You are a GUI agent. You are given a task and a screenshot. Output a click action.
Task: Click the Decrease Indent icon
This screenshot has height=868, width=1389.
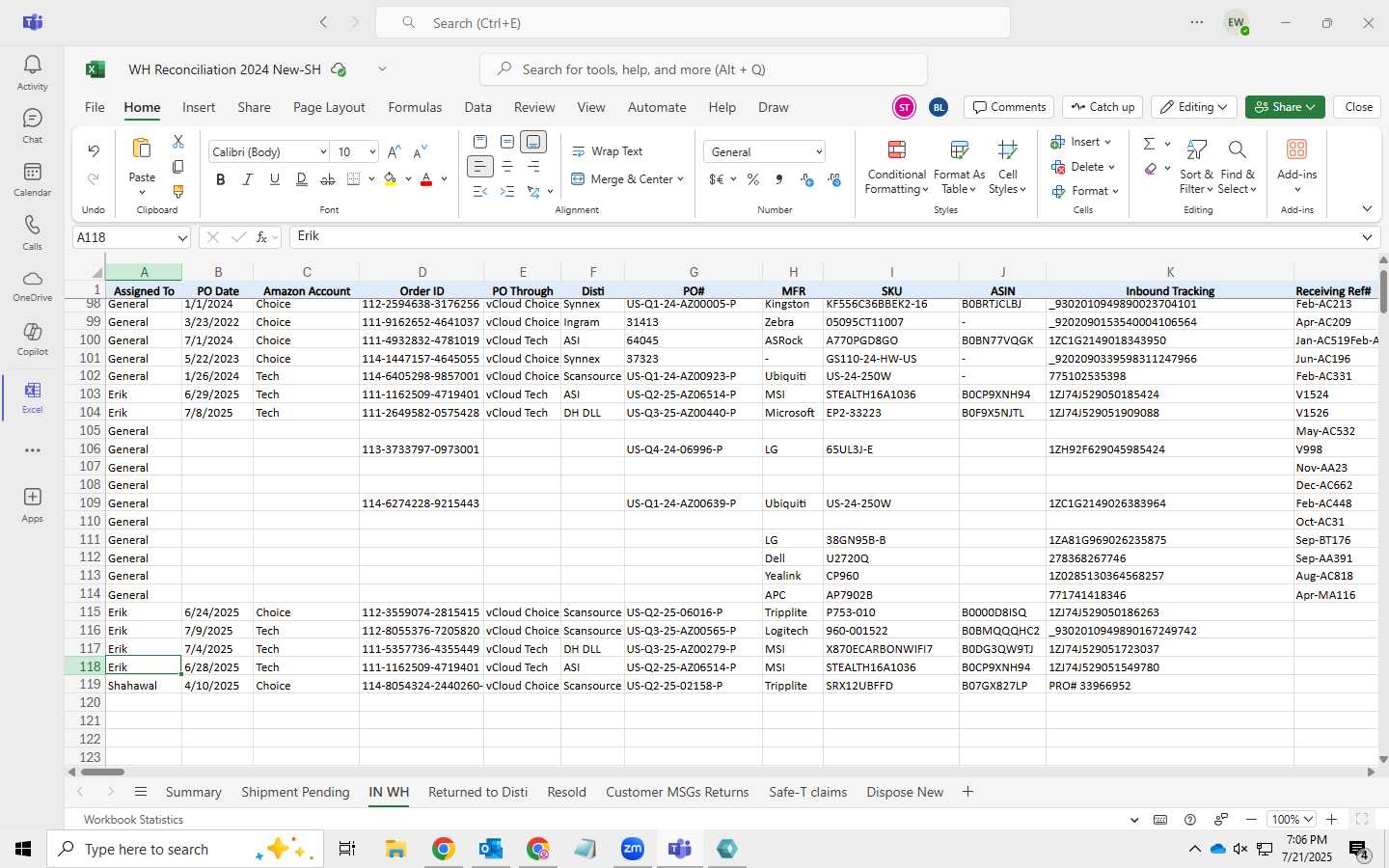click(480, 192)
